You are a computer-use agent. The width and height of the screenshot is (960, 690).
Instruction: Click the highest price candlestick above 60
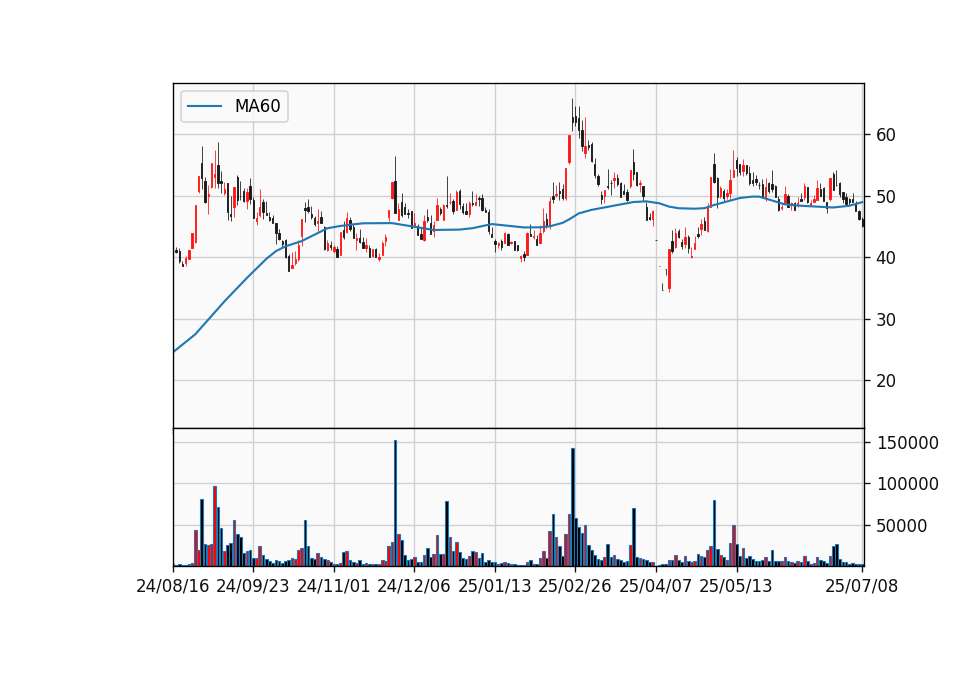[573, 114]
